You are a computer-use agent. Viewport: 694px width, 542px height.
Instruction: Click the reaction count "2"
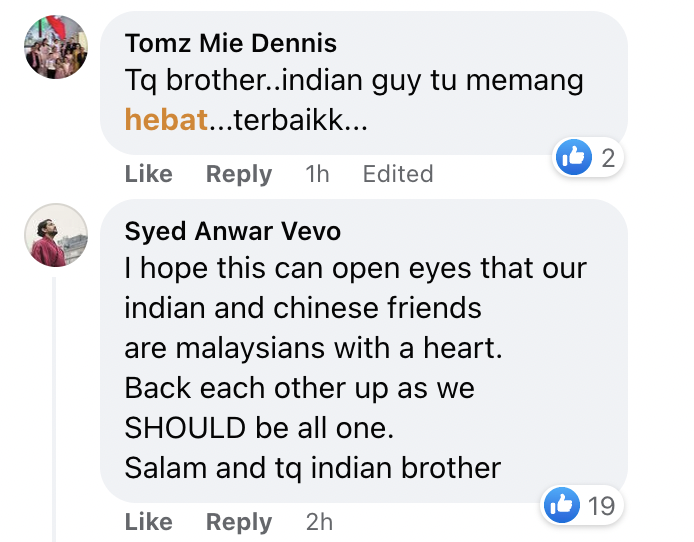(606, 156)
